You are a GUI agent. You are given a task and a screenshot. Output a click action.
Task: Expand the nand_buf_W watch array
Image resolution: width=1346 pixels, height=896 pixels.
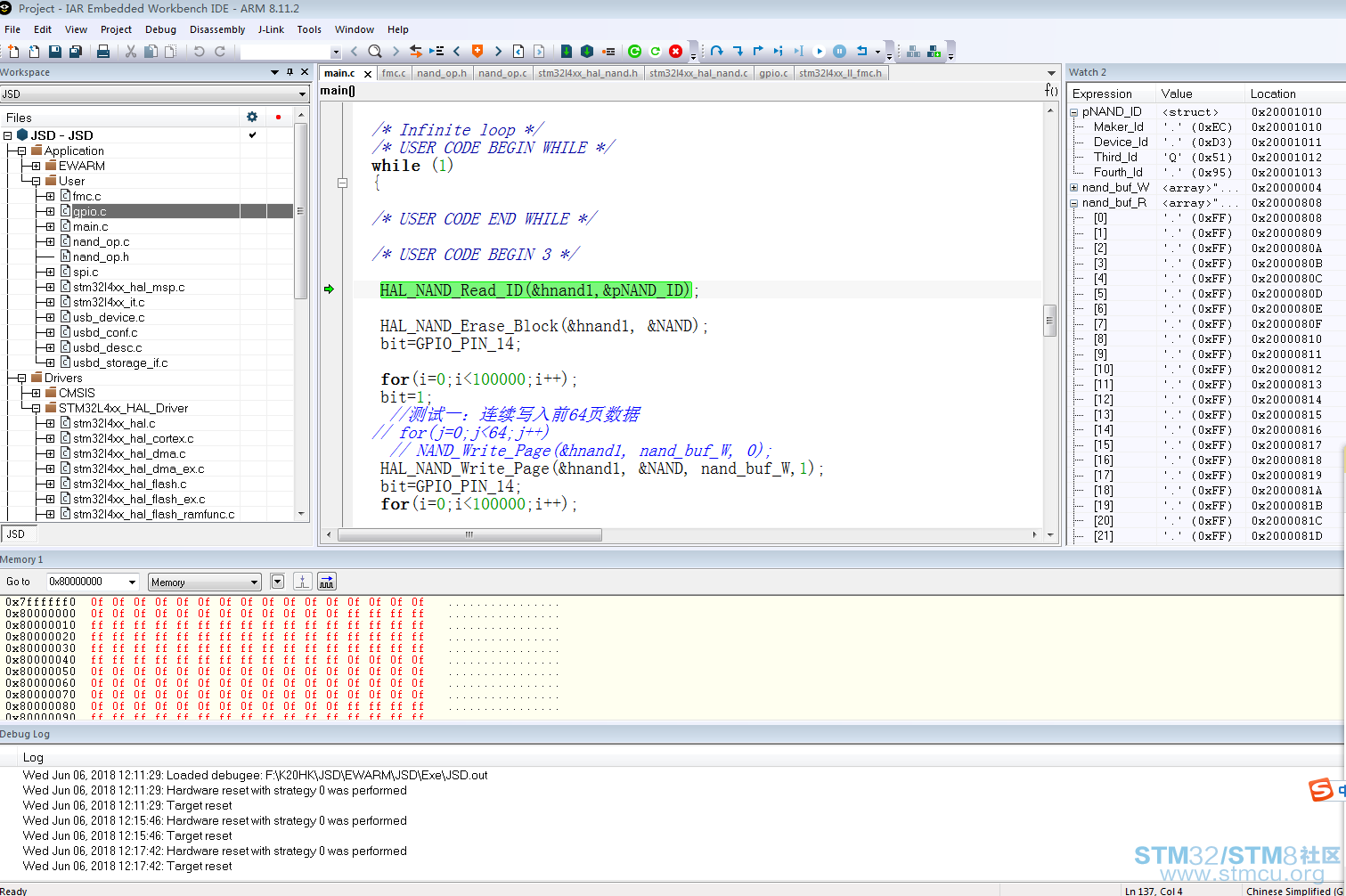click(1074, 188)
